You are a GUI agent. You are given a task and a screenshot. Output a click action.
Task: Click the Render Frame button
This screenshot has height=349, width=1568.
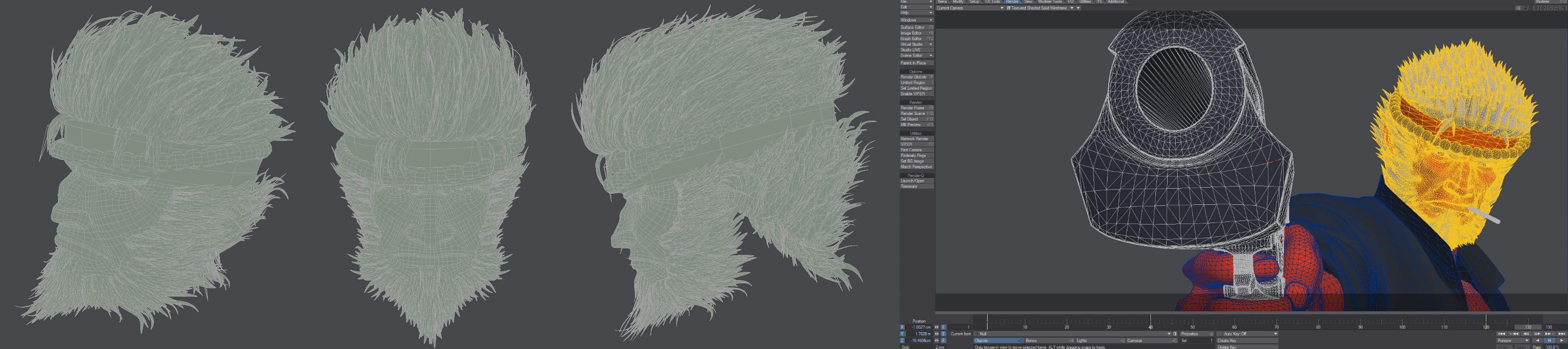tap(917, 108)
